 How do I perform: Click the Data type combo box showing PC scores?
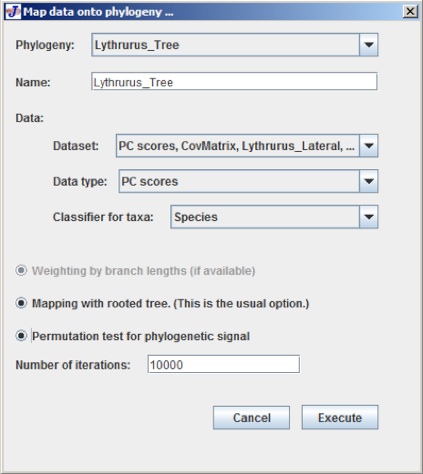pyautogui.click(x=248, y=181)
